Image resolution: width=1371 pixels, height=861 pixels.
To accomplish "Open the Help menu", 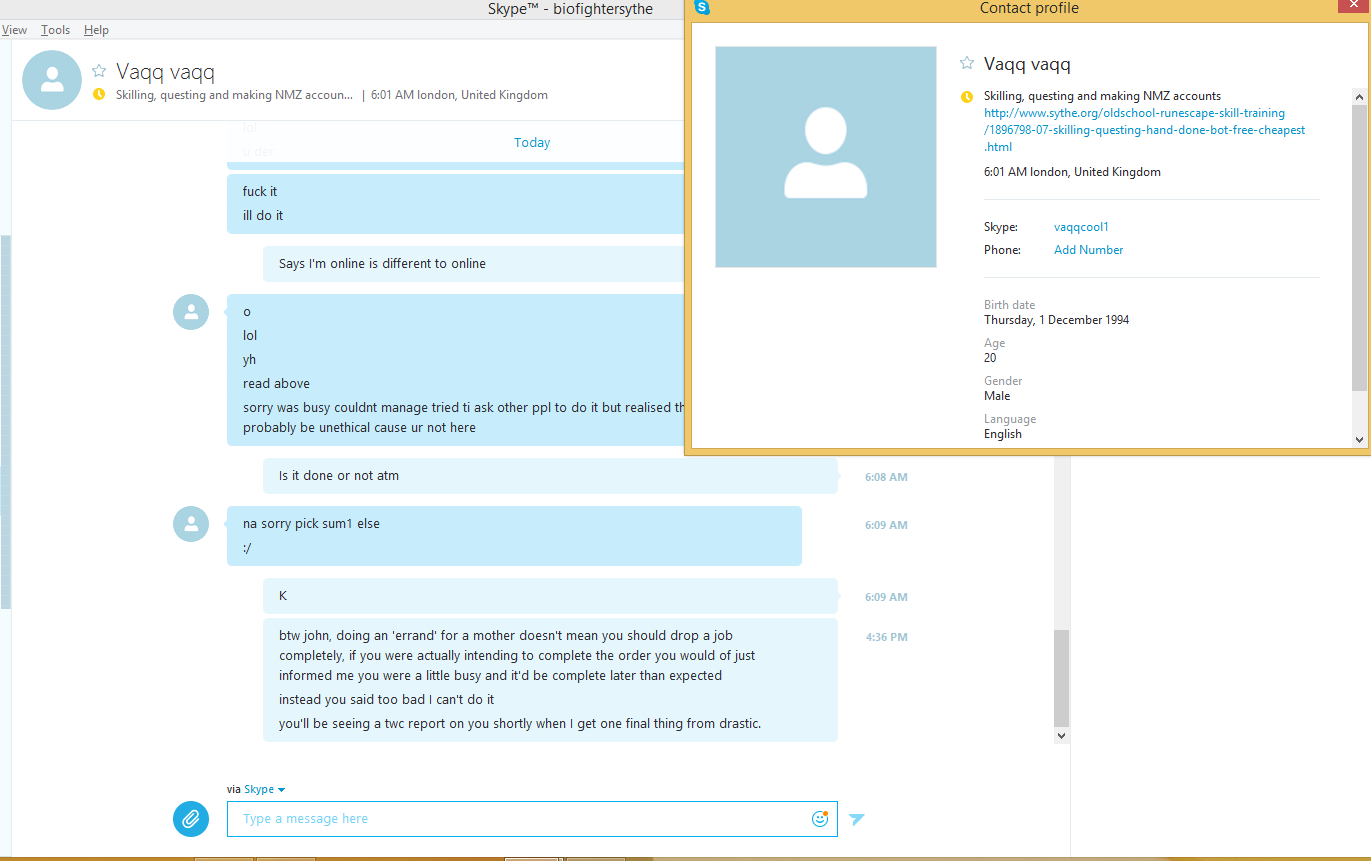I will (96, 30).
